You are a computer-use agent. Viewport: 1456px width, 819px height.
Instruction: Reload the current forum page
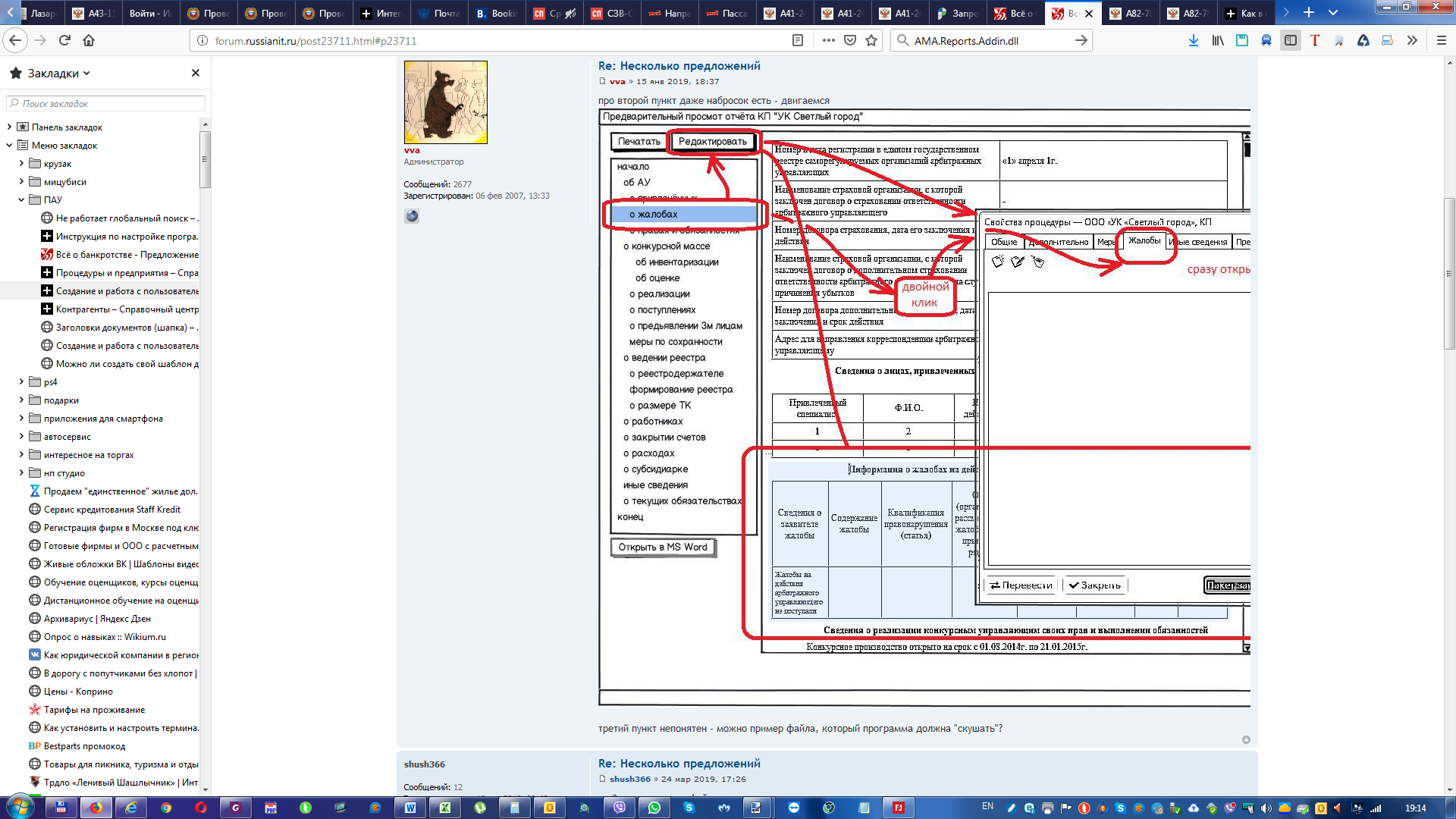64,41
